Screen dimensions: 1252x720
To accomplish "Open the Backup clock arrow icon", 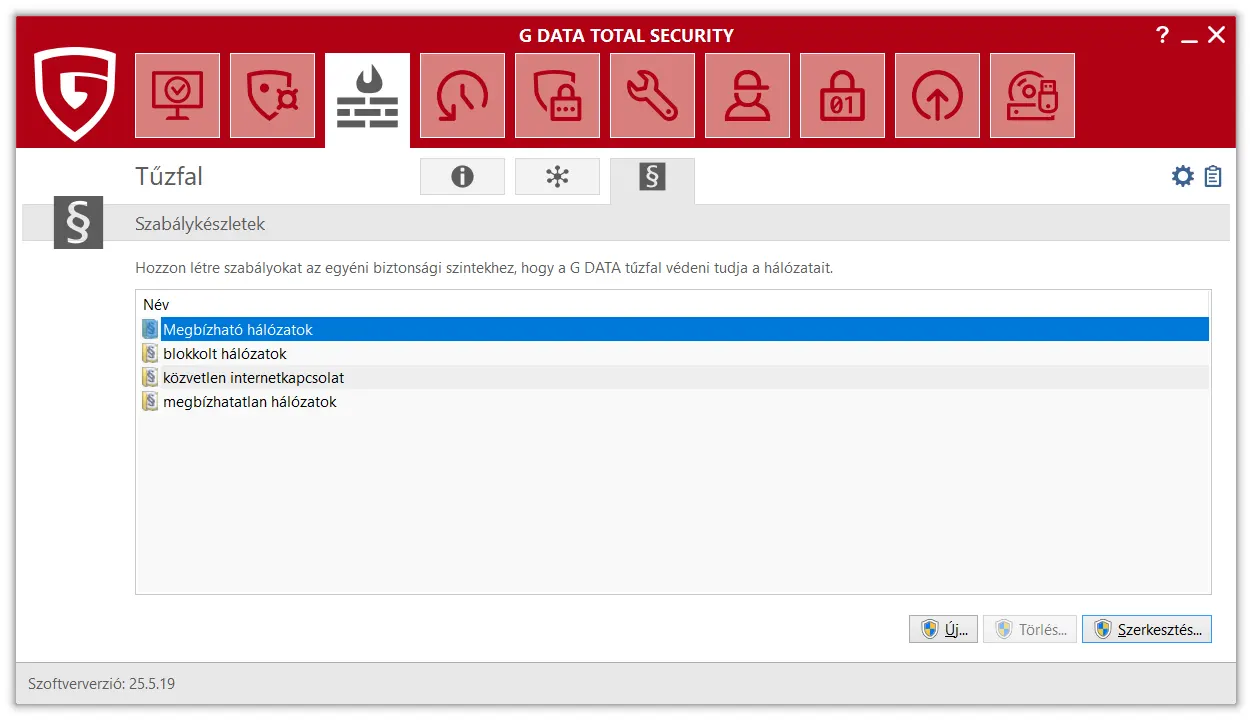I will (462, 96).
